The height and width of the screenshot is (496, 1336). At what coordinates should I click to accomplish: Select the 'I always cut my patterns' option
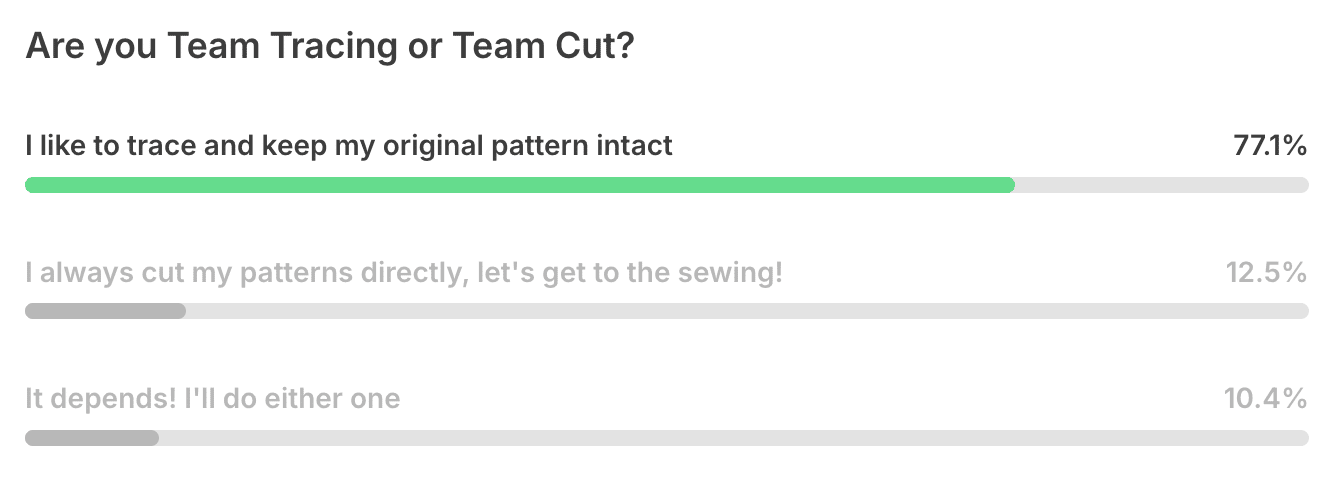click(404, 272)
